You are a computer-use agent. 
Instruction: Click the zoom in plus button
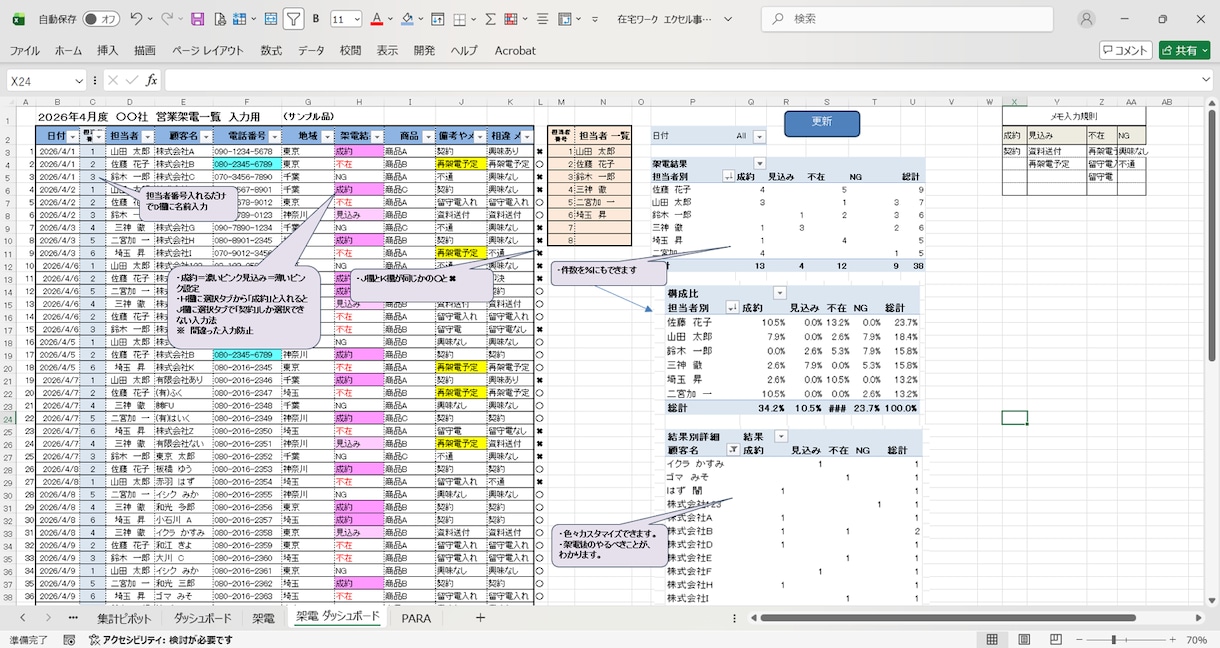(1171, 639)
